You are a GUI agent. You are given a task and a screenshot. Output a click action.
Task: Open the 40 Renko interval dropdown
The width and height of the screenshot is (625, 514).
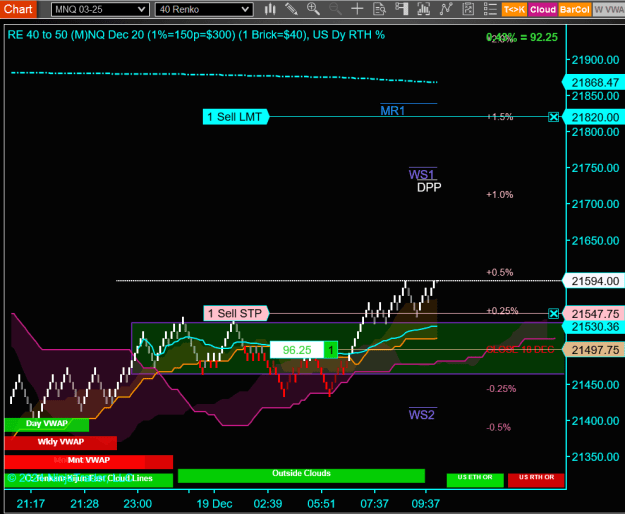[204, 9]
